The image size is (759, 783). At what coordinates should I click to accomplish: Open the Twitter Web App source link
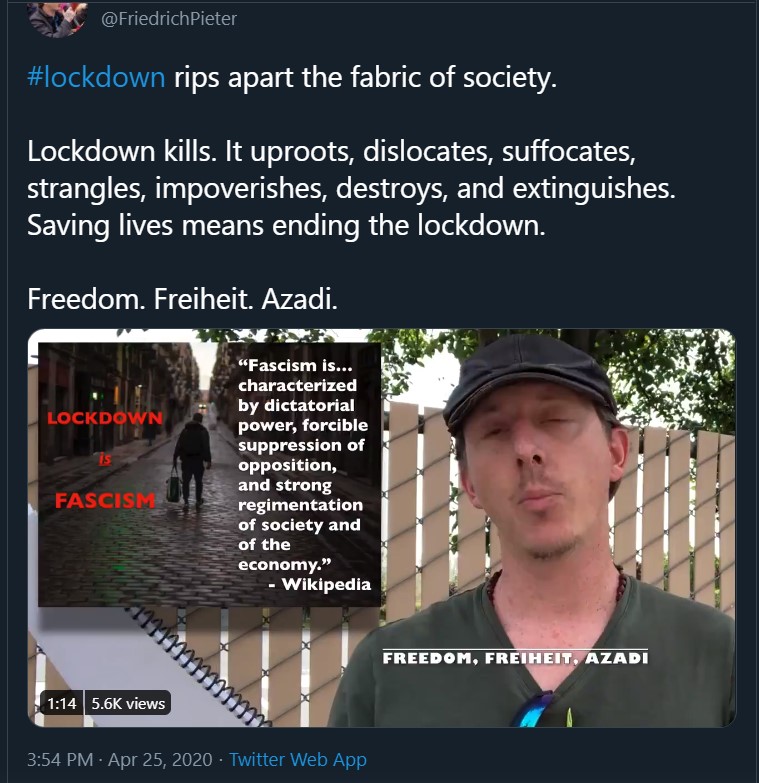(298, 760)
